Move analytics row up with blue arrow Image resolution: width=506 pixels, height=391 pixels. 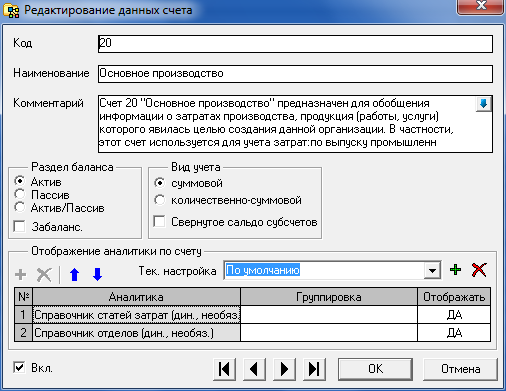pyautogui.click(x=75, y=275)
